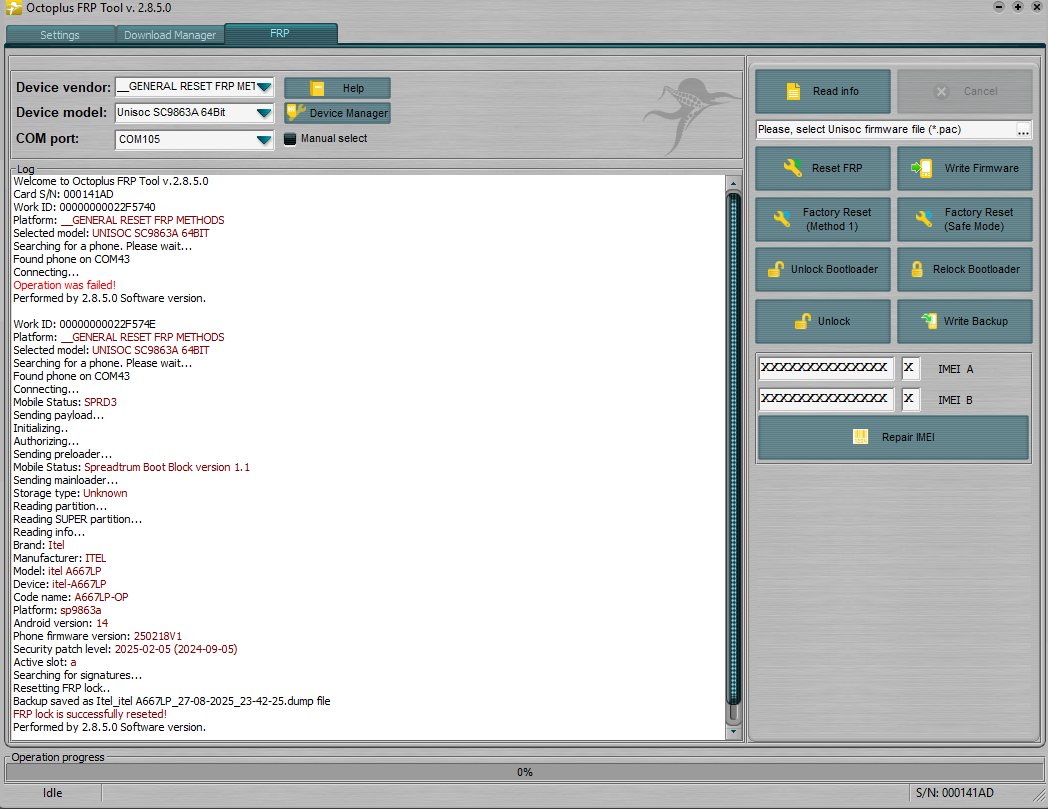Click the Repair IMEI button label

[x=908, y=437]
